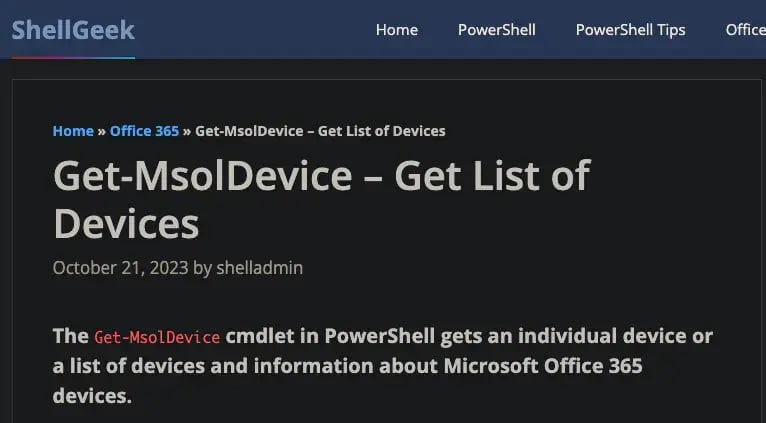The image size is (766, 423).
Task: Click the ShellGeek site logo
Action: point(72,29)
